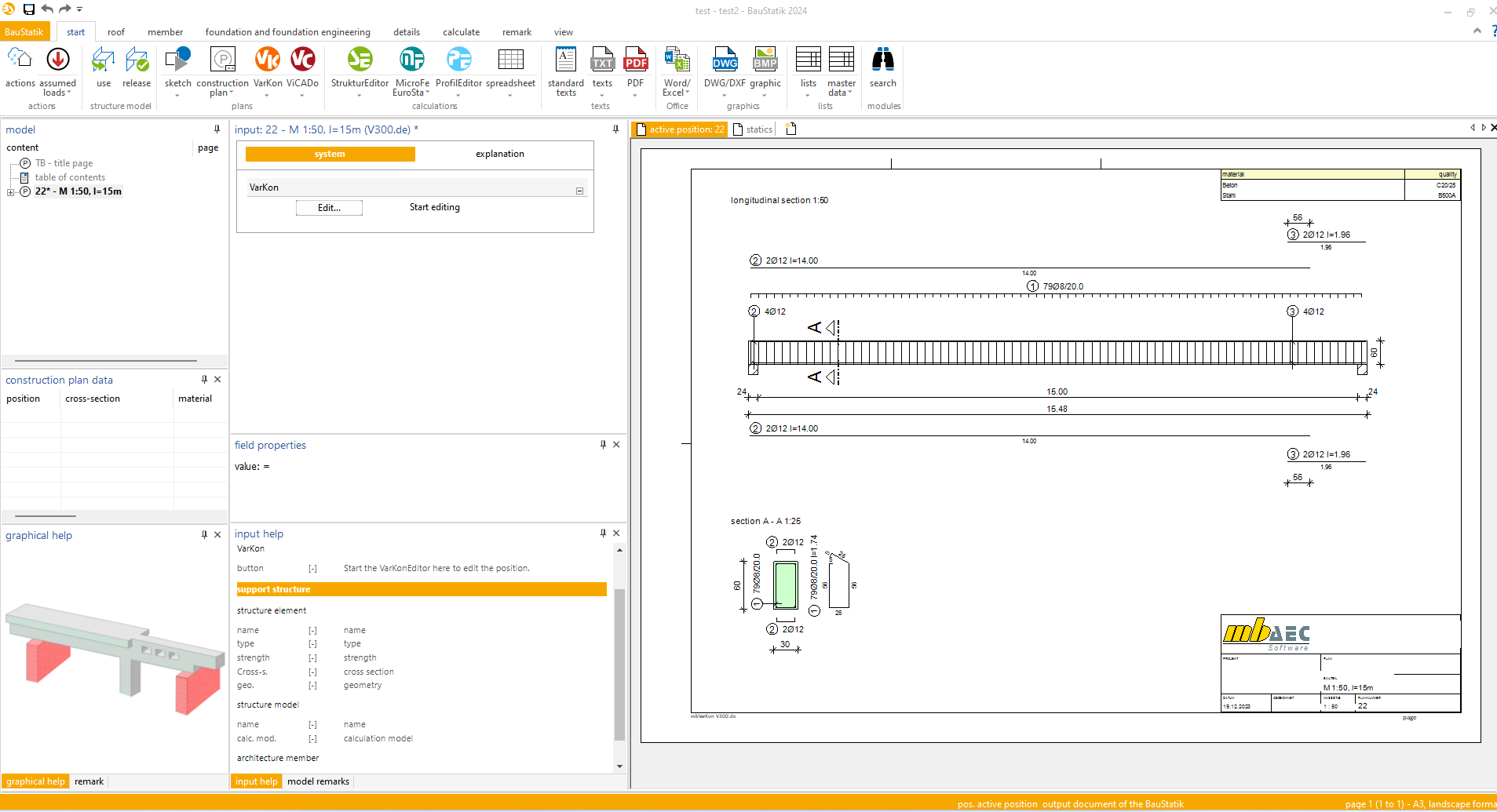Collapse the VarKon section
The image size is (1497, 812).
[579, 191]
